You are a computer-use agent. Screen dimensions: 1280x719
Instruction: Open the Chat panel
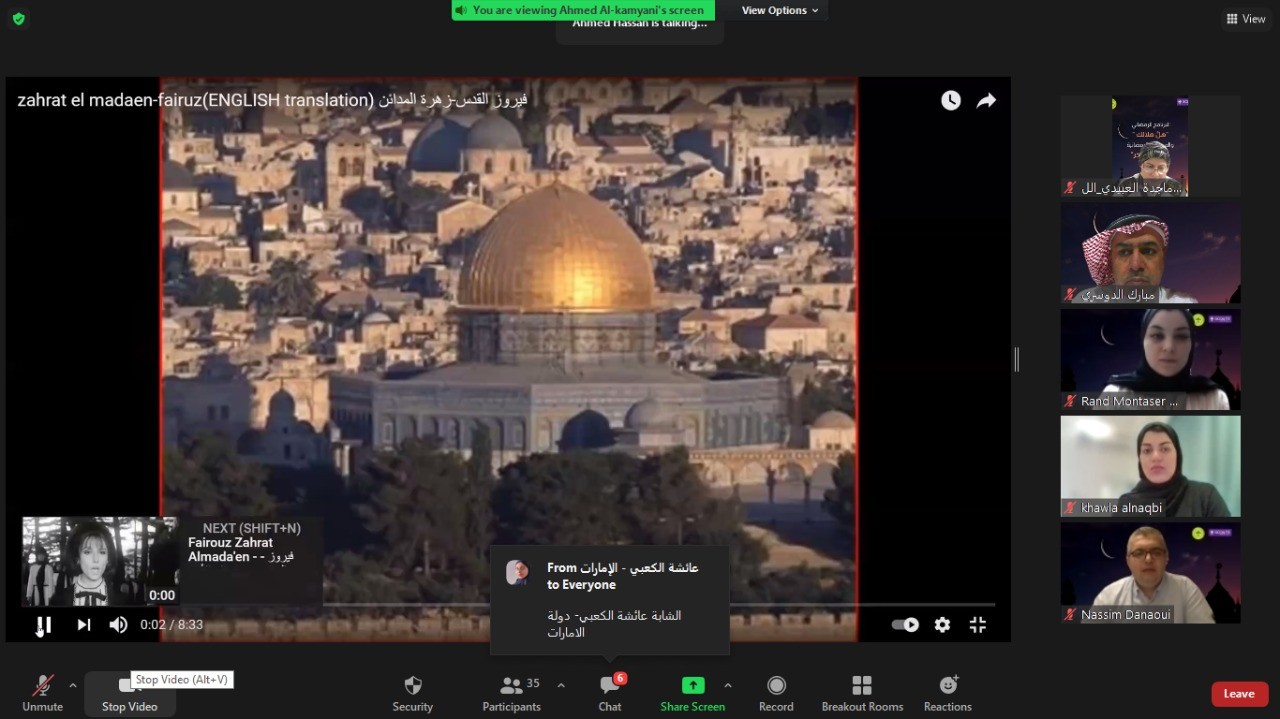click(609, 692)
